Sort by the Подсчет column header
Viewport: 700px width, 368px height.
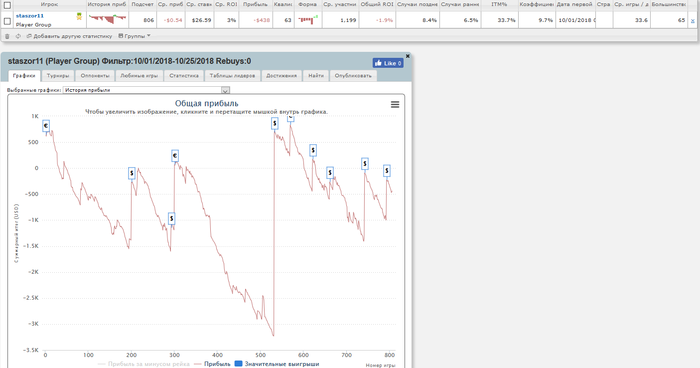(142, 4)
